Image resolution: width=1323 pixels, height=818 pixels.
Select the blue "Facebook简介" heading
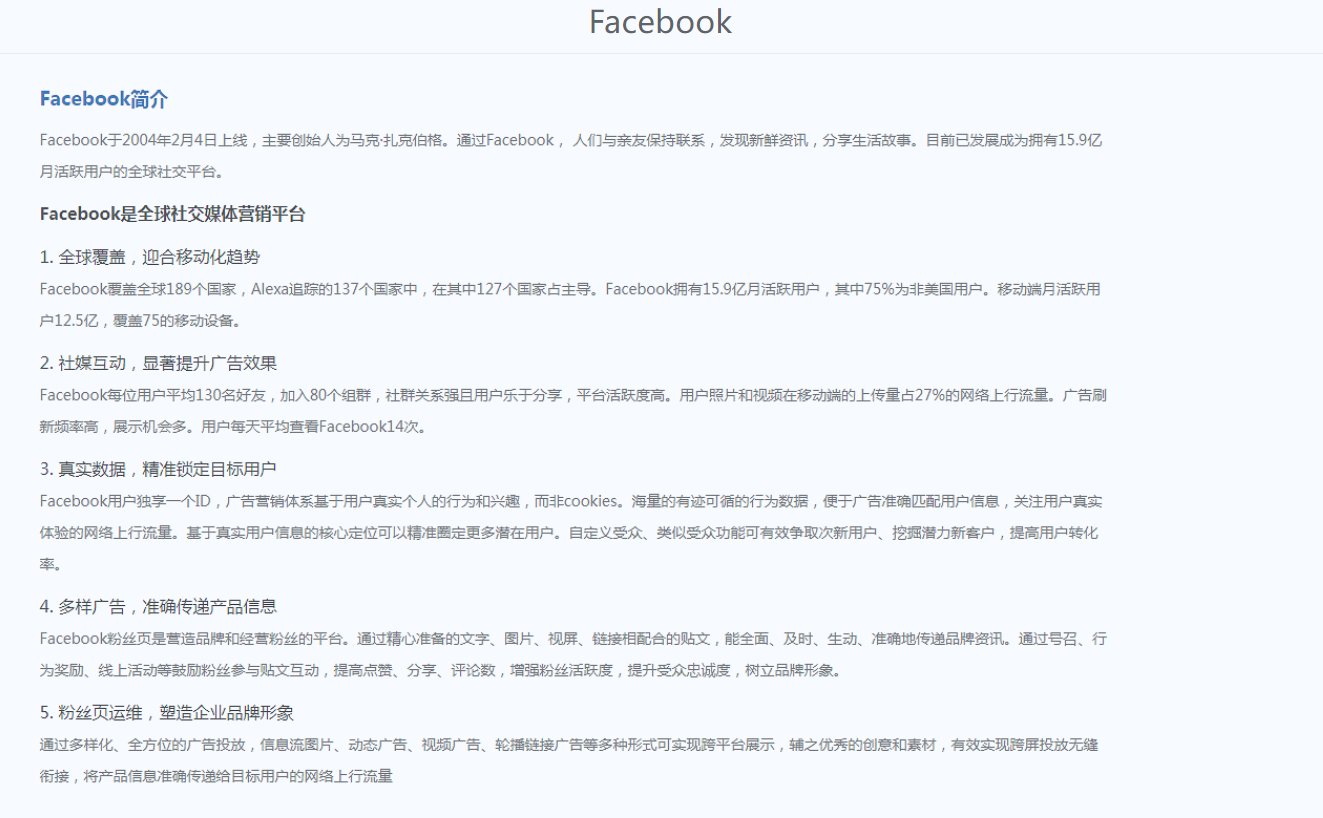point(104,99)
